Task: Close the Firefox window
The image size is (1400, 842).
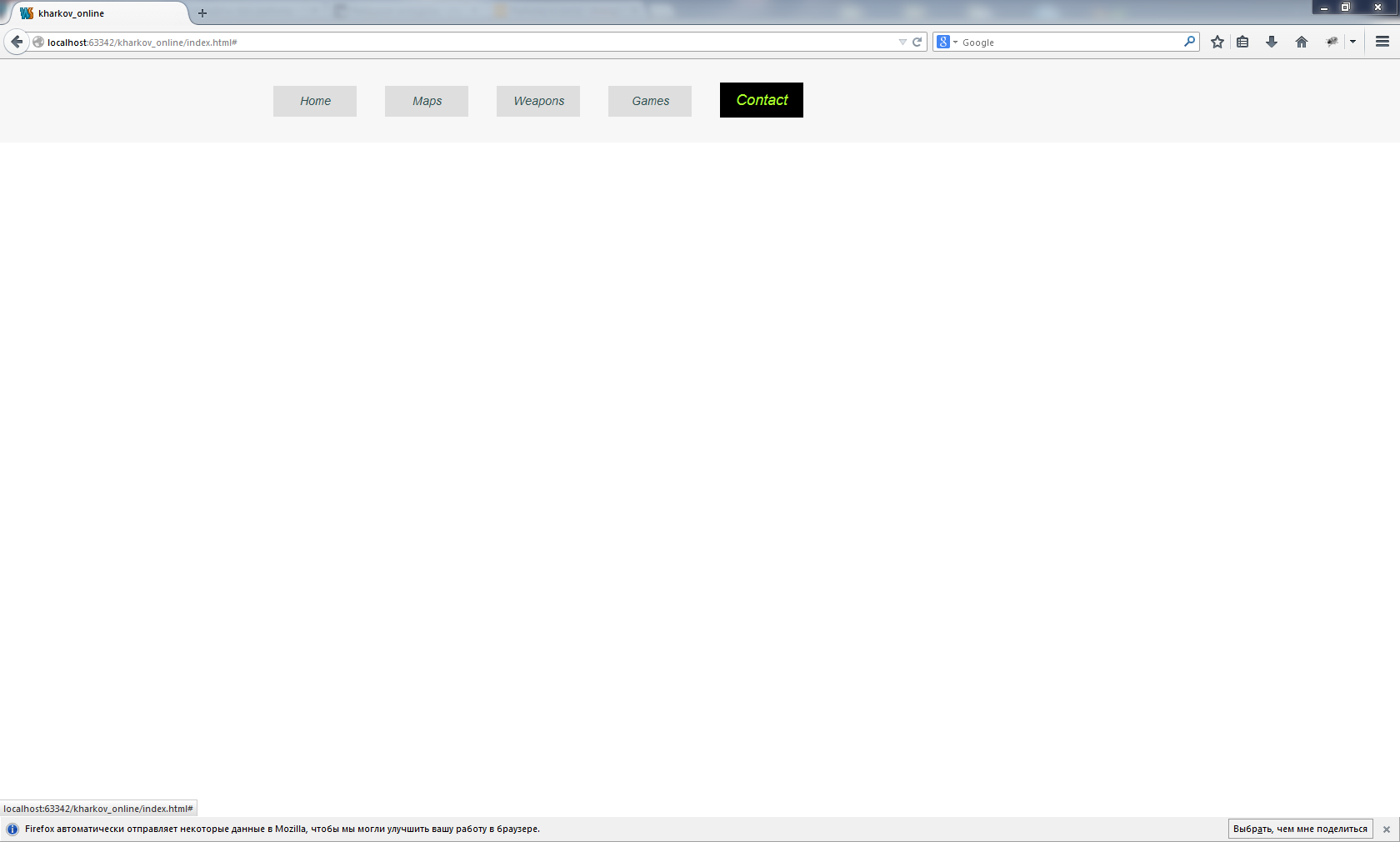Action: [x=1377, y=7]
